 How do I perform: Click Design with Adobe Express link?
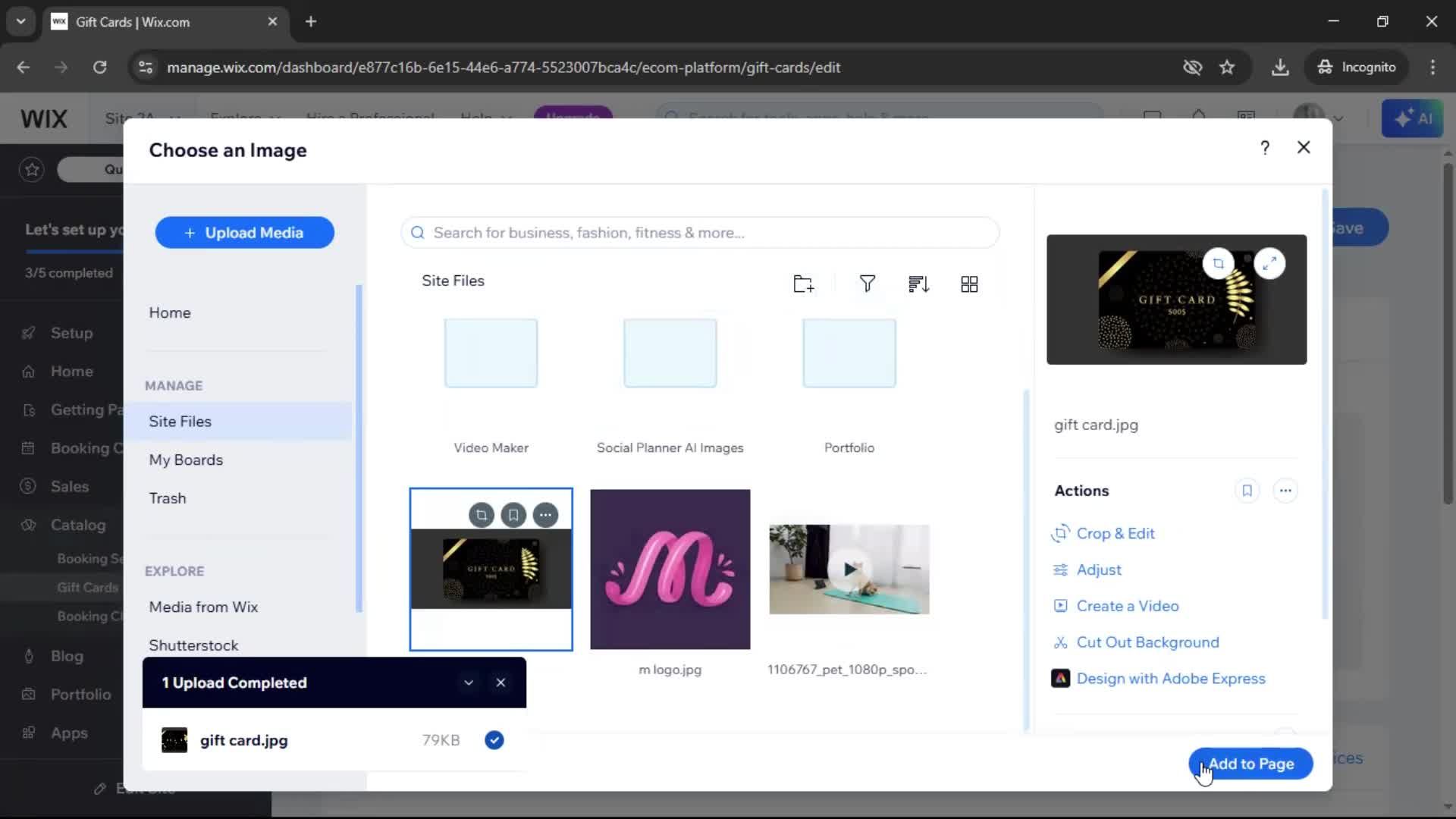1171,679
